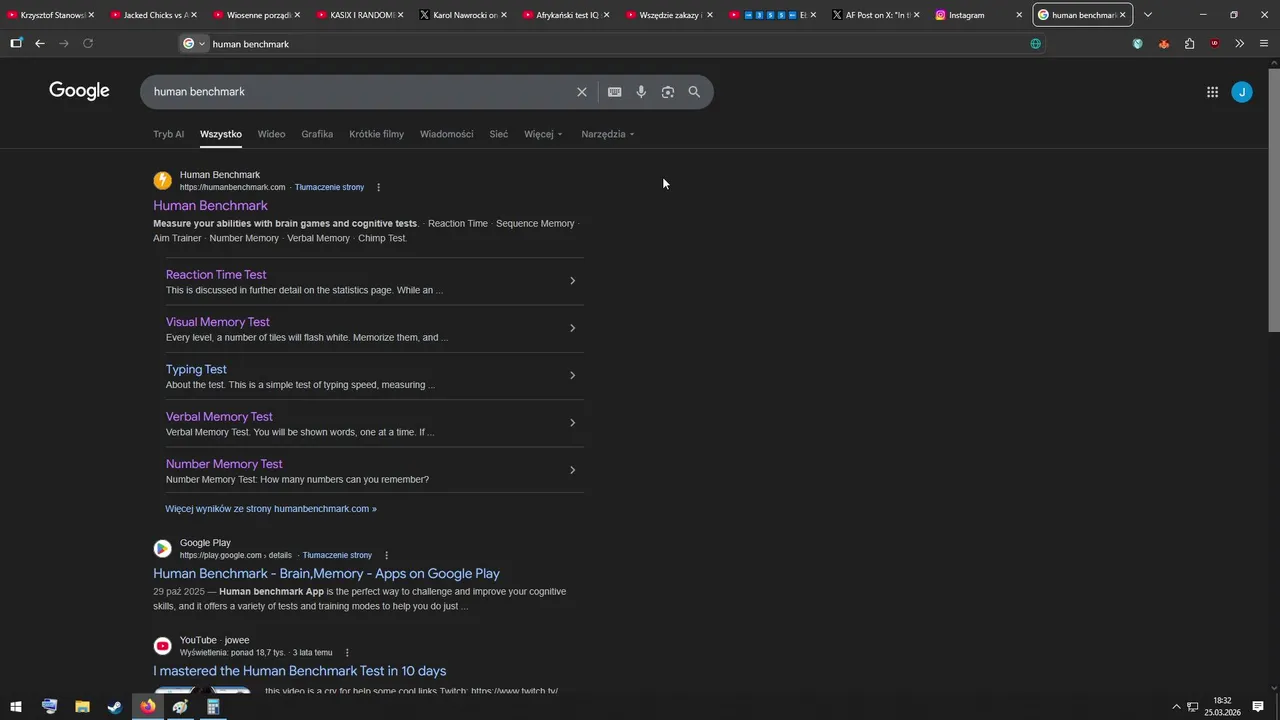Image resolution: width=1280 pixels, height=720 pixels.
Task: Open the Narzędzia tools dropdown
Action: click(x=608, y=134)
